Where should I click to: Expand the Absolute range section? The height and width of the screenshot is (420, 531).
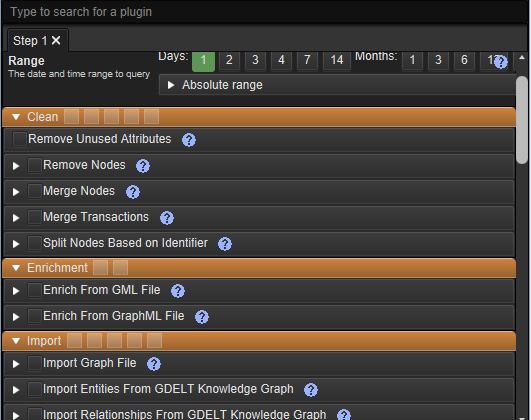tap(171, 85)
